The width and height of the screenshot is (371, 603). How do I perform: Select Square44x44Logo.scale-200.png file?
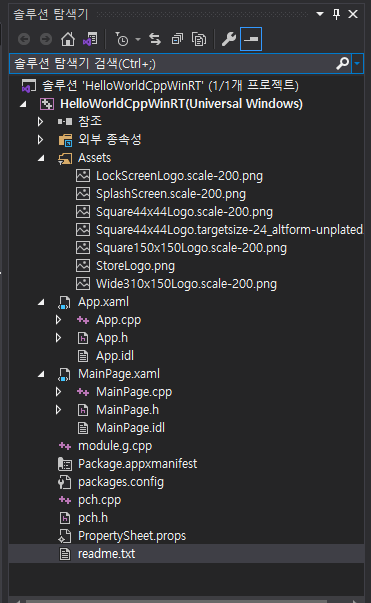(185, 212)
